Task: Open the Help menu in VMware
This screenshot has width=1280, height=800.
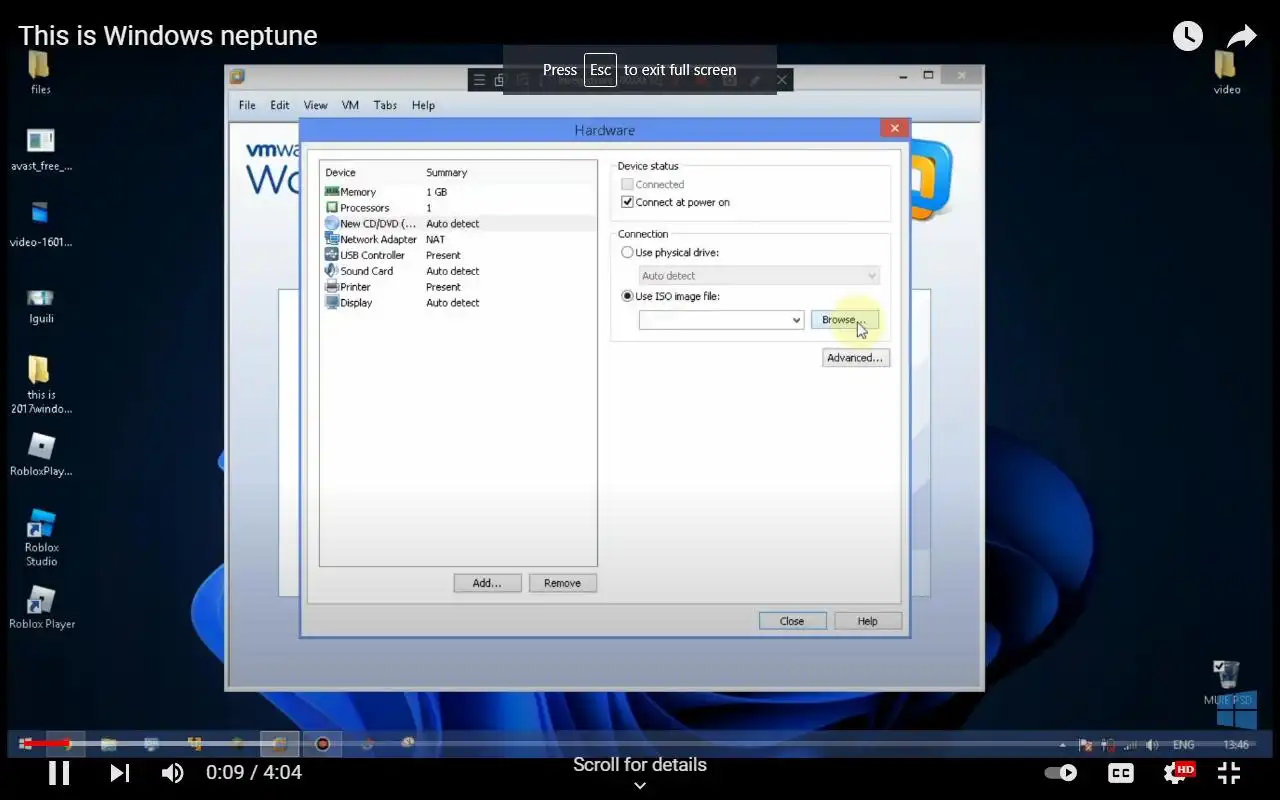Action: point(423,105)
